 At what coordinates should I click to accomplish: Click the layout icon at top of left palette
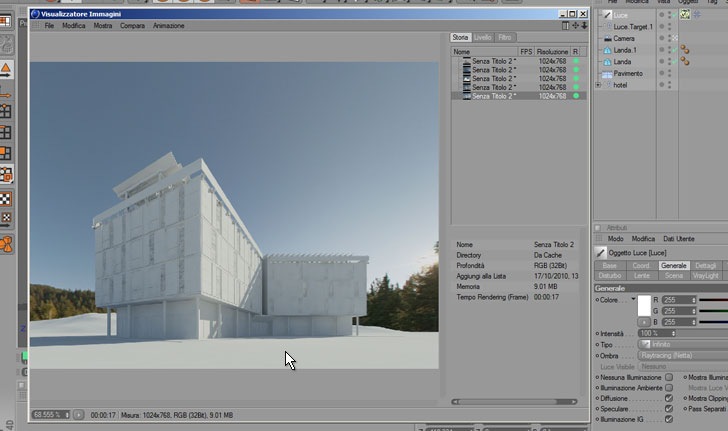click(5, 21)
